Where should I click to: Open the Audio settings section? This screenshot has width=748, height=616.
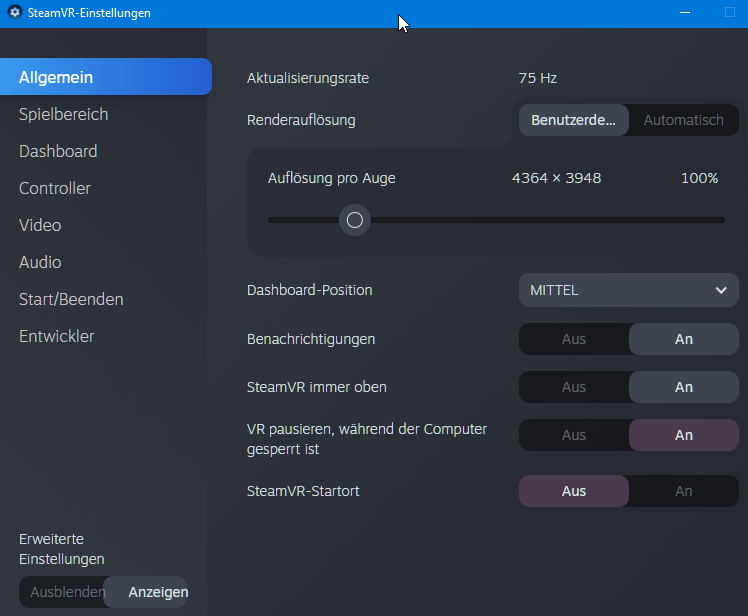pyautogui.click(x=40, y=262)
